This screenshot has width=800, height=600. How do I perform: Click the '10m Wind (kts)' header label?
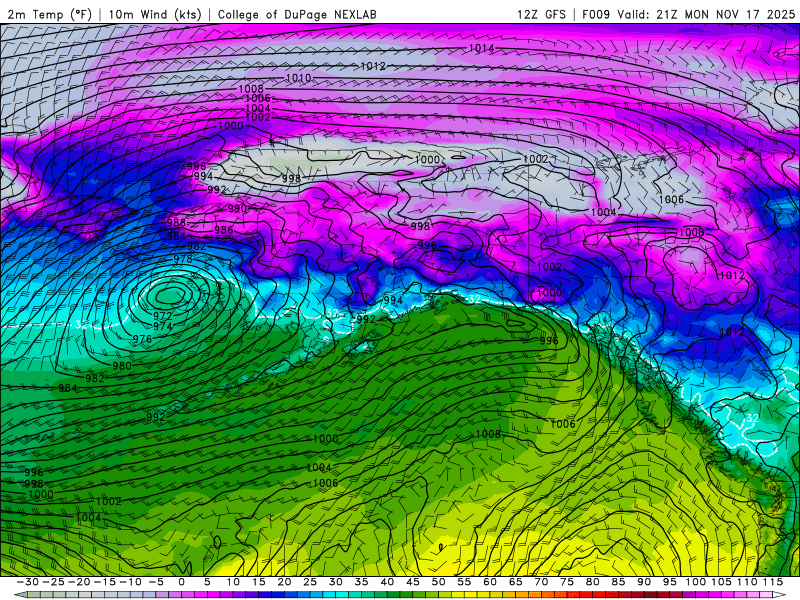point(155,14)
